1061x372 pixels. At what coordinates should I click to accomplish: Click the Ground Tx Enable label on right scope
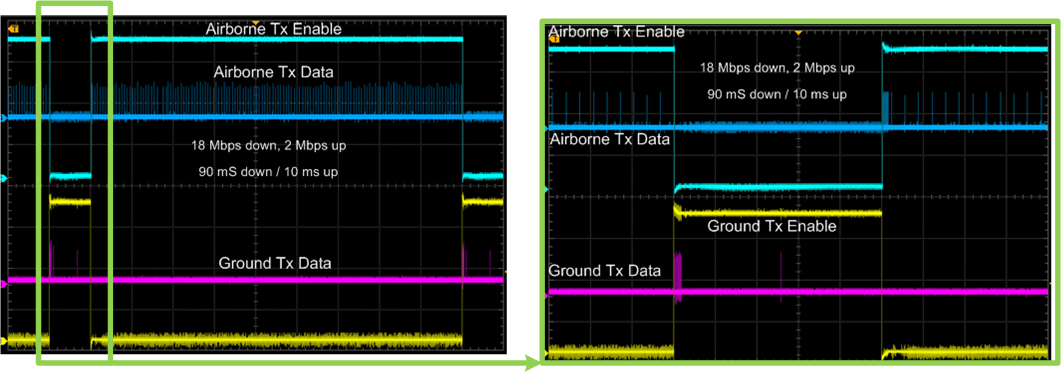coord(771,227)
